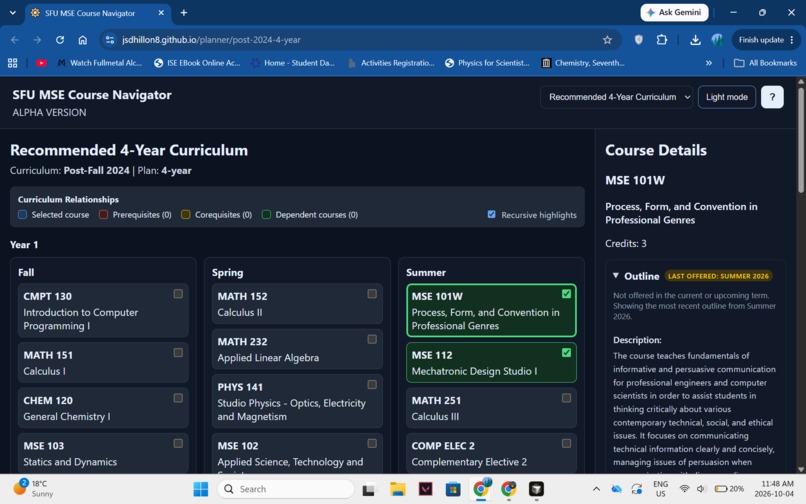The image size is (806, 504).
Task: Click the Corequisites yellow legend swatch
Action: click(x=186, y=214)
